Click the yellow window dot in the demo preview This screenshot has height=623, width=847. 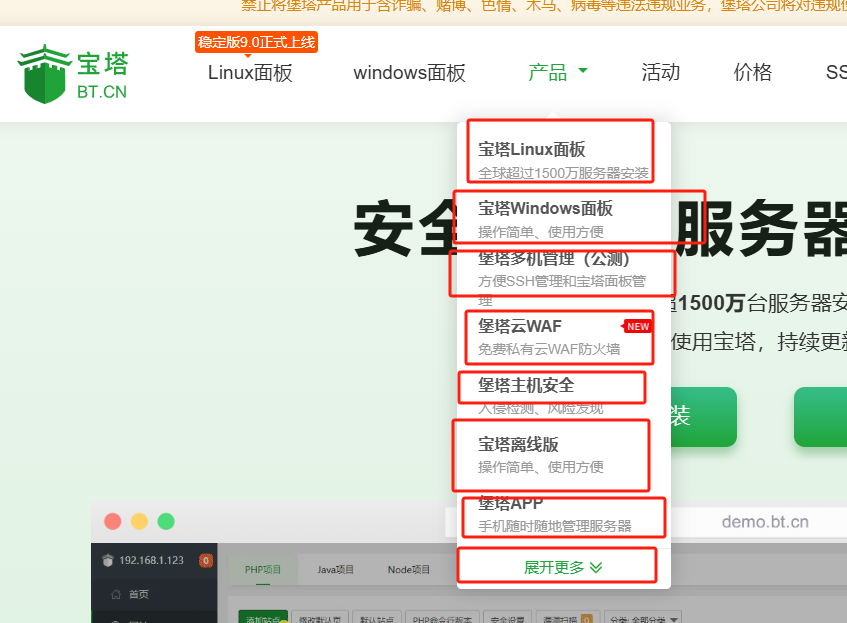pyautogui.click(x=139, y=521)
